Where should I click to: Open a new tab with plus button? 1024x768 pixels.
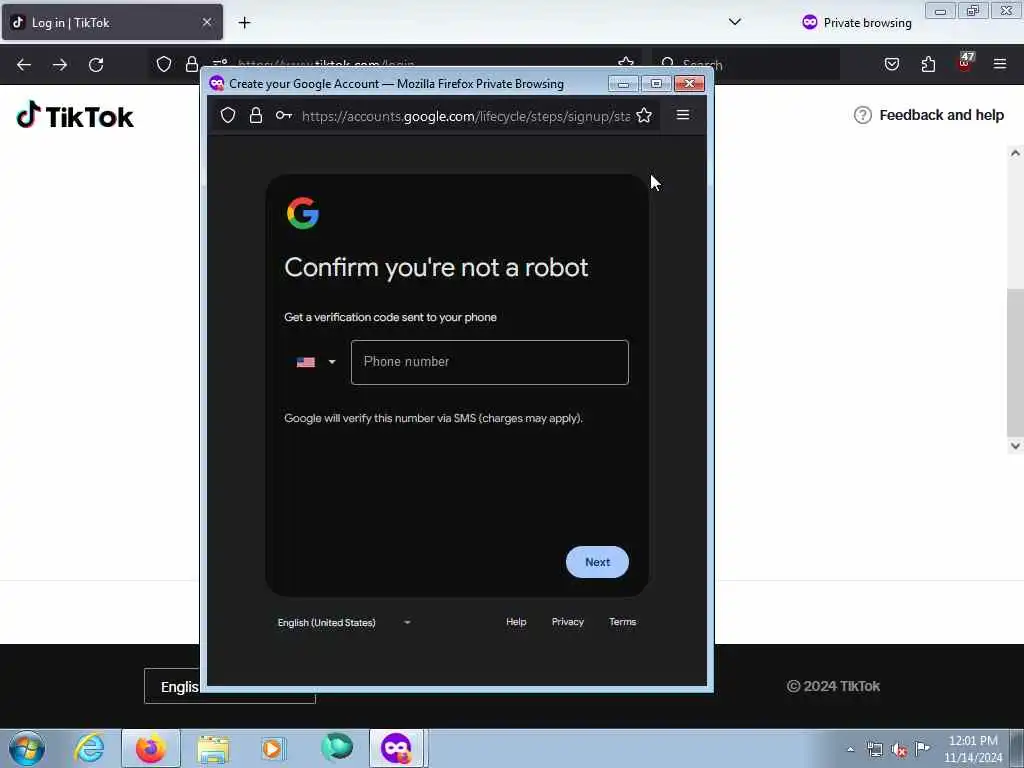point(244,23)
